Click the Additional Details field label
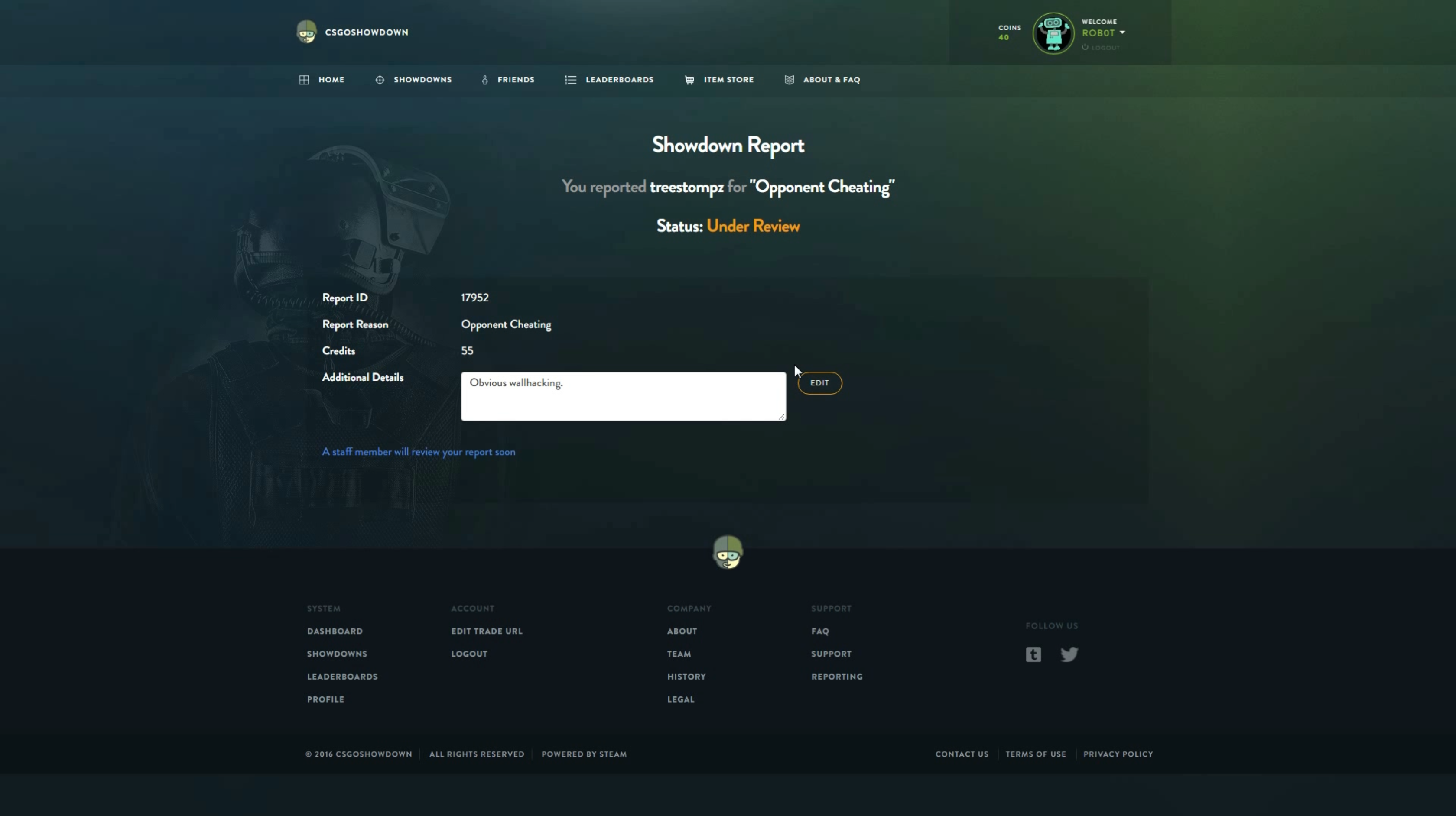1456x816 pixels. coord(362,378)
